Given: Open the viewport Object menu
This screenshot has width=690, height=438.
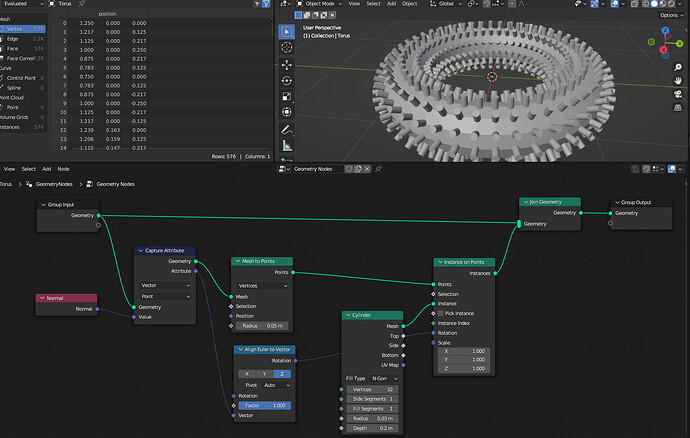Looking at the screenshot, I should click(409, 4).
